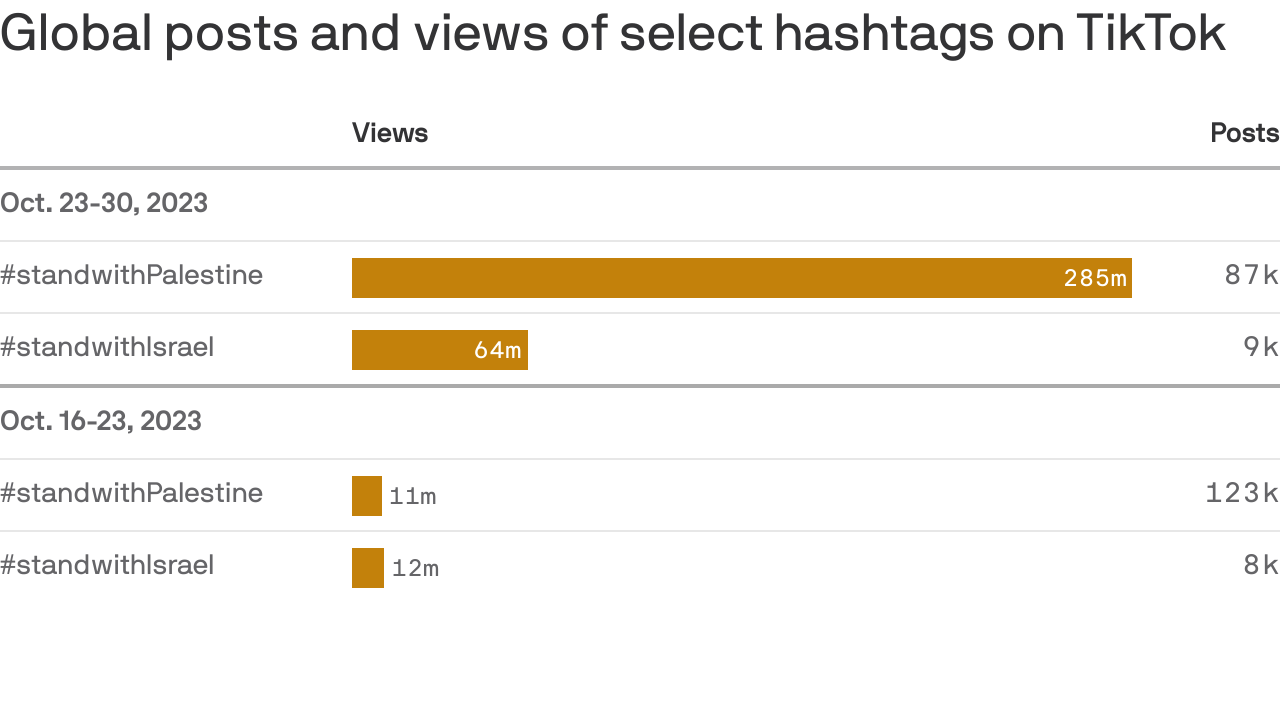Click the 9k posts value

(x=1260, y=347)
